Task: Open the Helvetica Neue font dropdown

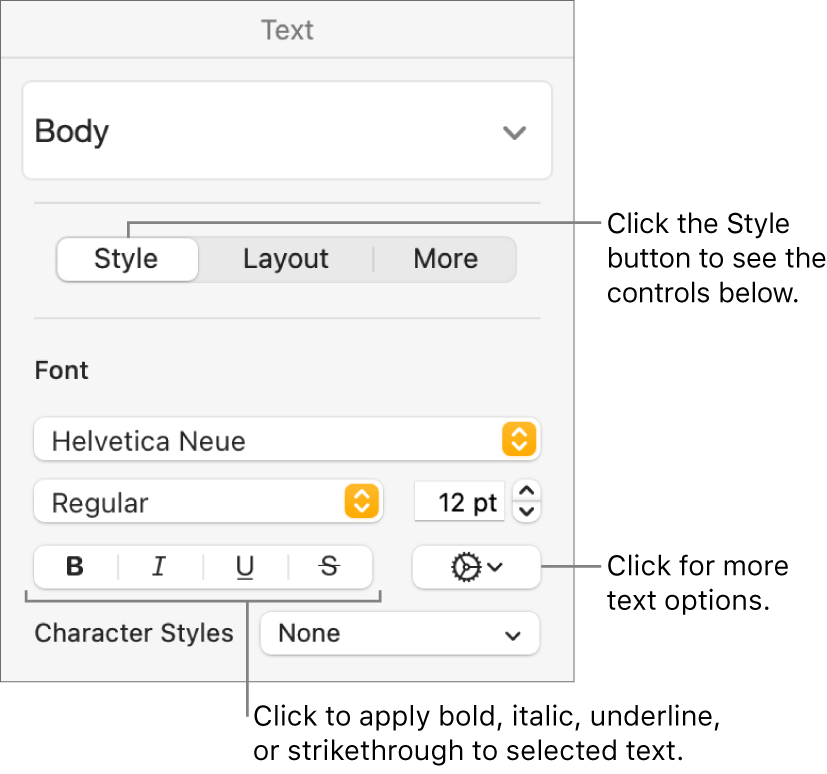Action: click(x=270, y=440)
